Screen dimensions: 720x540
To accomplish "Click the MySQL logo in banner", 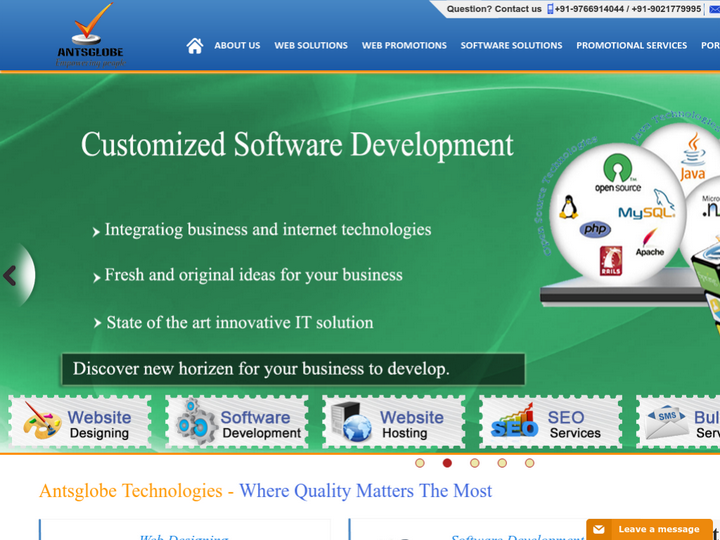I will click(x=647, y=205).
